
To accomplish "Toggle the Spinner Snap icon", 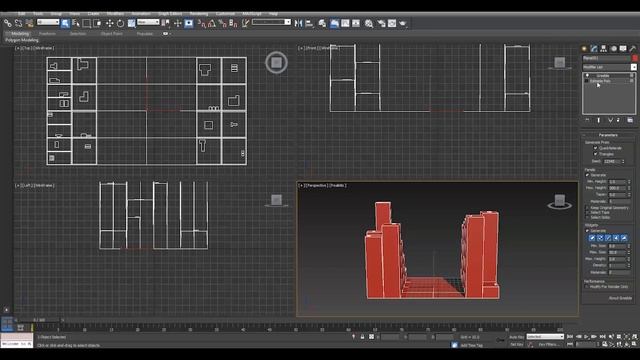I will point(233,23).
